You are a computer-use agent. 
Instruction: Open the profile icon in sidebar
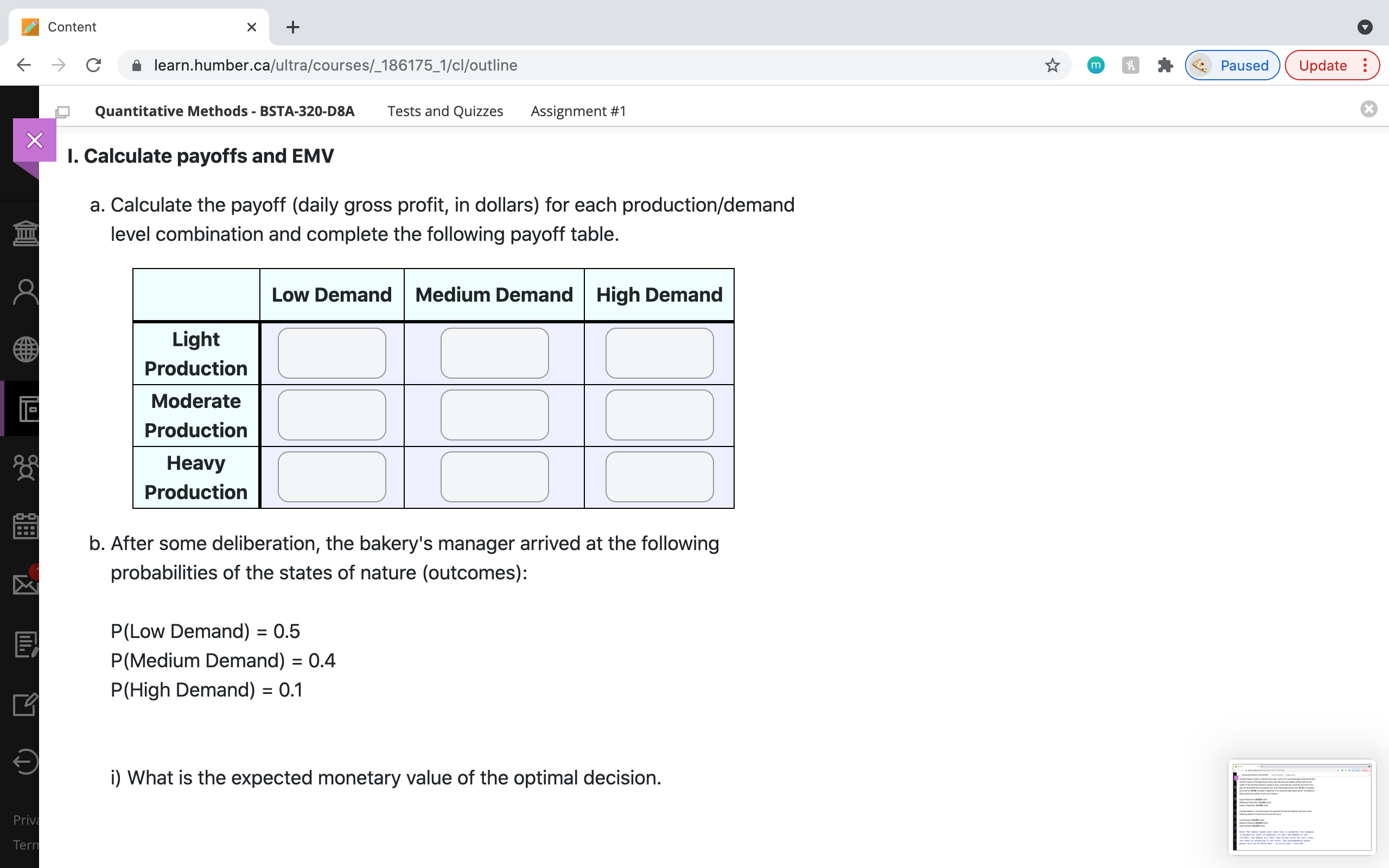(x=26, y=292)
